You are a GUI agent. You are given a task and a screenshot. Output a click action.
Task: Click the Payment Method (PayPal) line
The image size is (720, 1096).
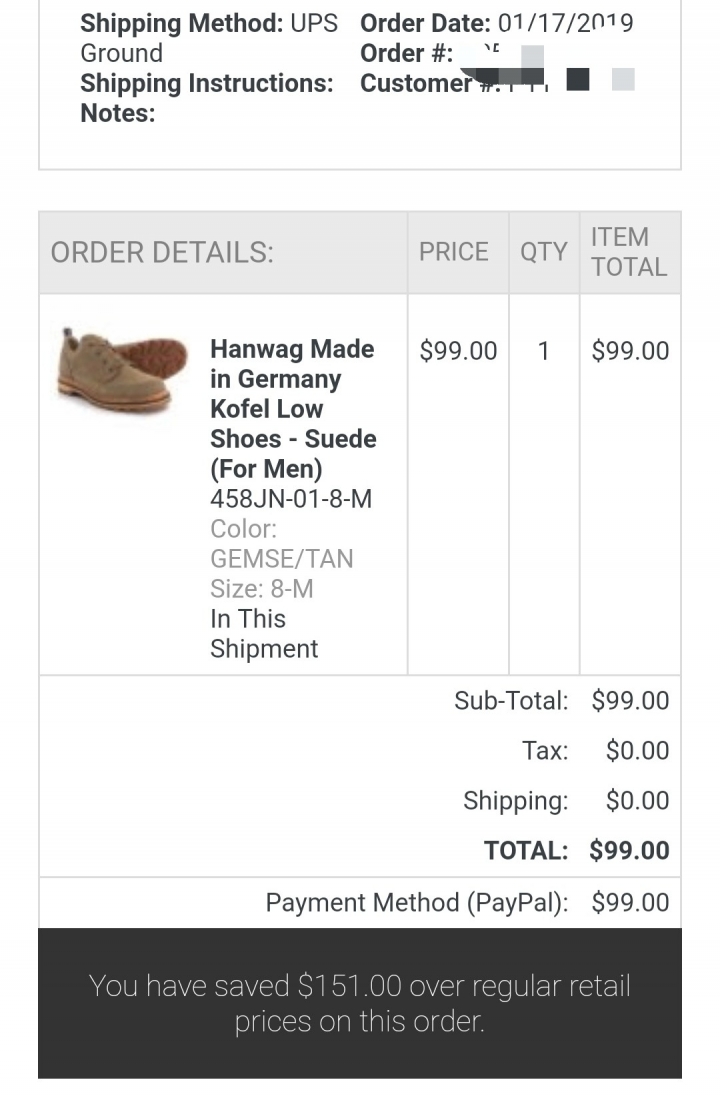467,902
